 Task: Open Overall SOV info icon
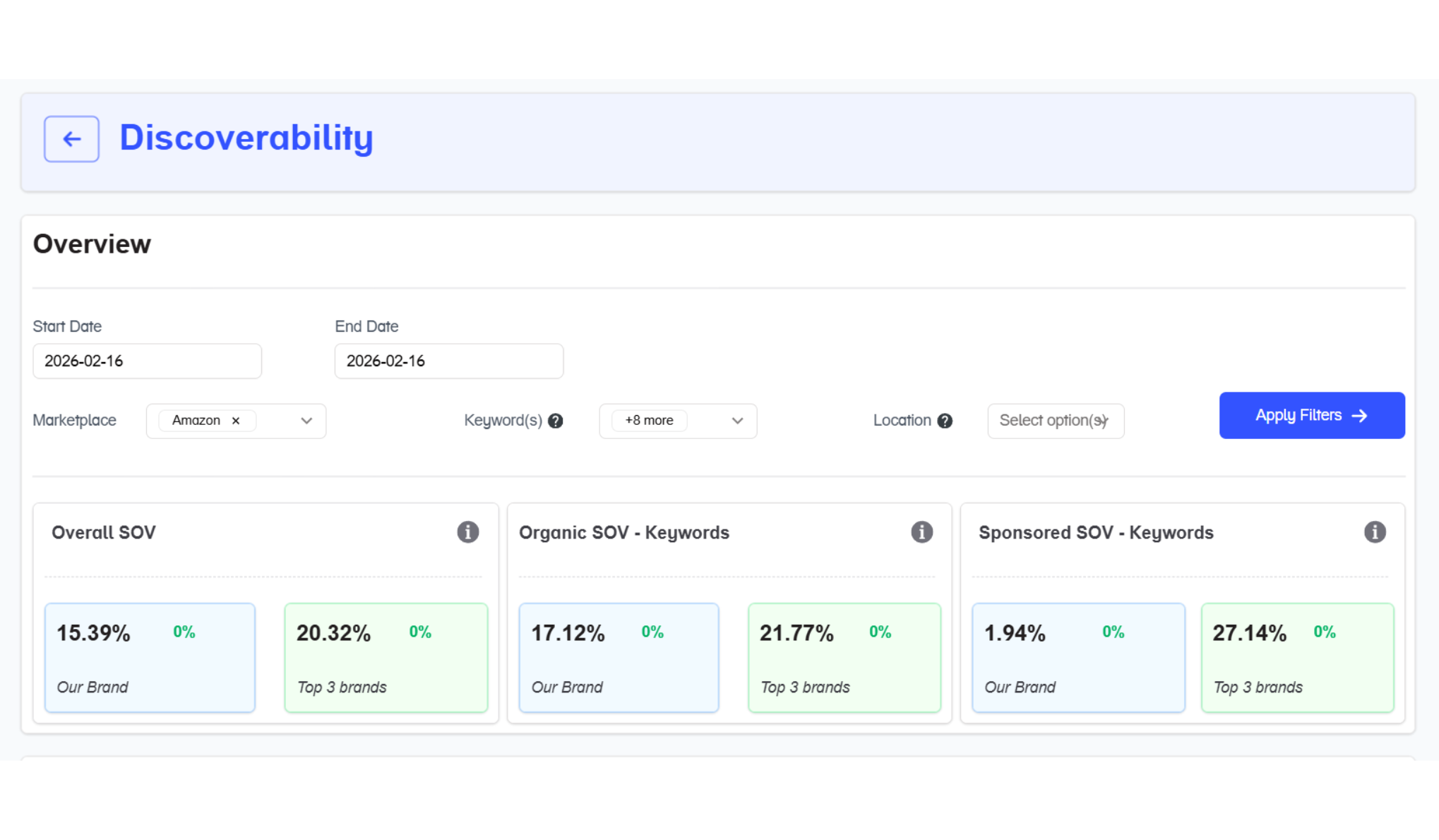click(x=467, y=532)
